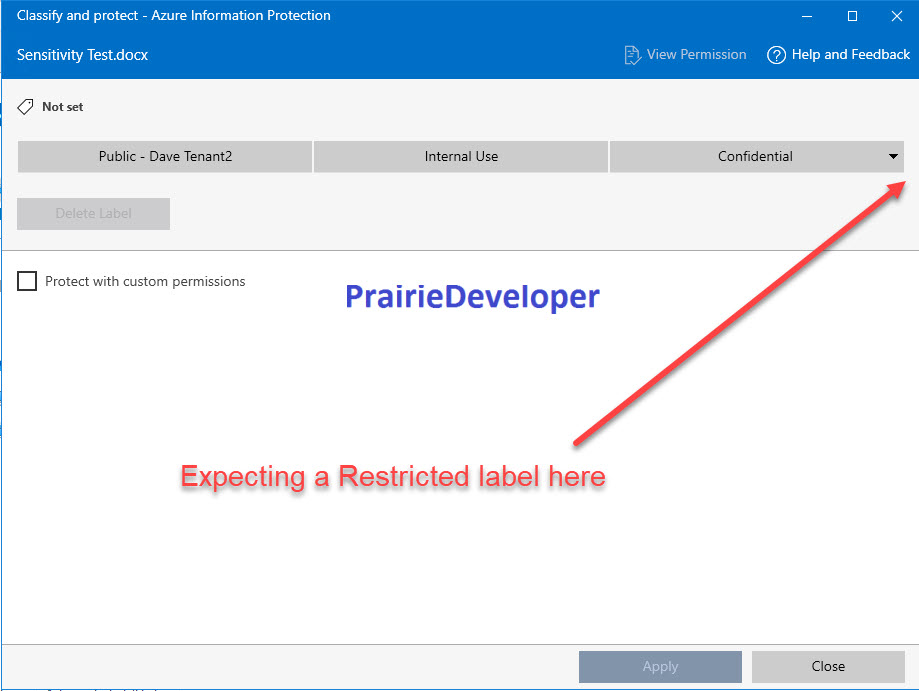Click the Sensitivity Test.docx file name

(83, 55)
